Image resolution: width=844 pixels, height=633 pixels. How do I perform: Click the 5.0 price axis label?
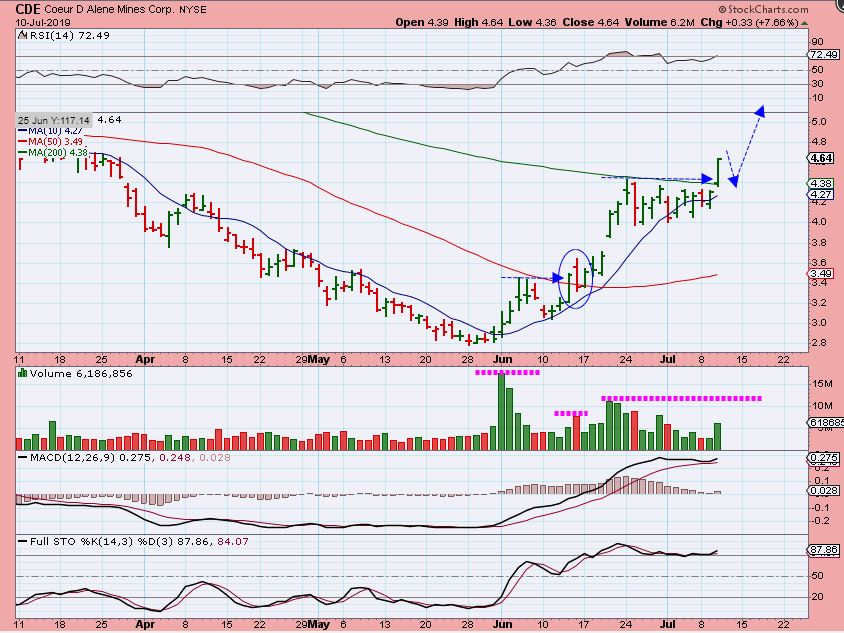(x=819, y=122)
